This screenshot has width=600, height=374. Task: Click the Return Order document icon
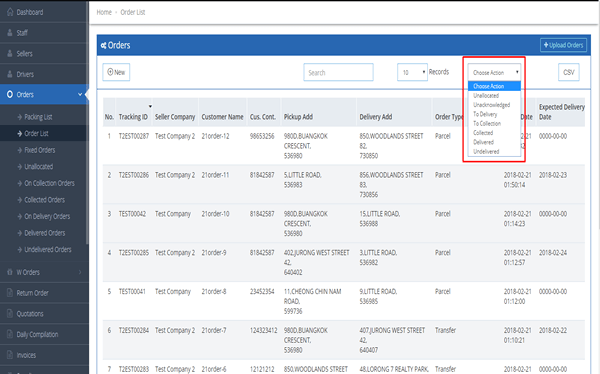[x=10, y=293]
